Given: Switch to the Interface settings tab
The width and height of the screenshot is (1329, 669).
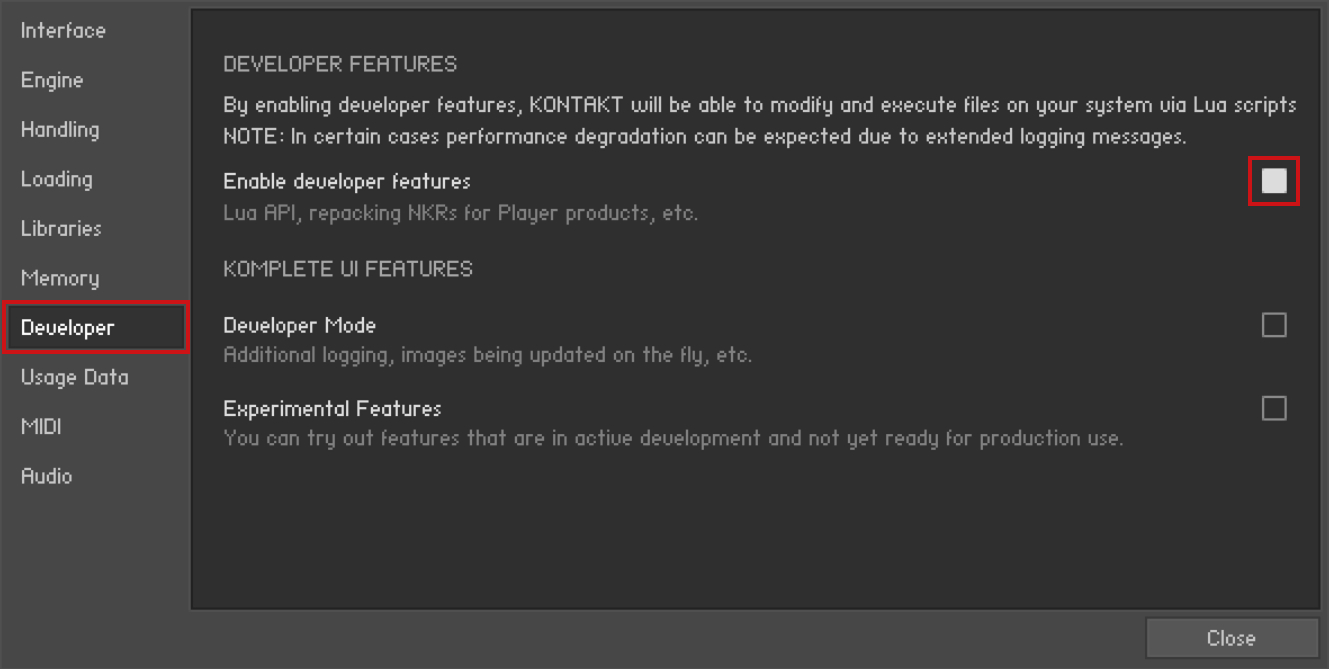Looking at the screenshot, I should tap(62, 30).
